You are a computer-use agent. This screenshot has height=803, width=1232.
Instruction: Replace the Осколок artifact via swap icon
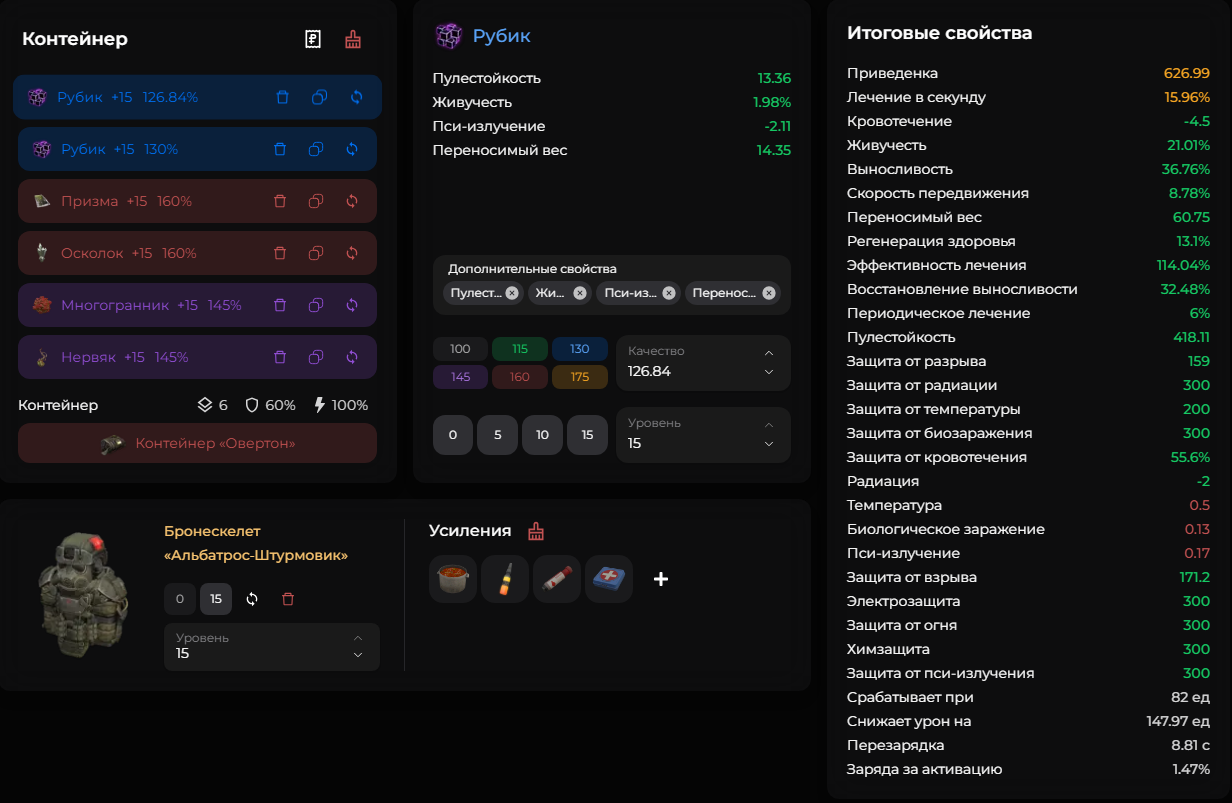pyautogui.click(x=352, y=253)
